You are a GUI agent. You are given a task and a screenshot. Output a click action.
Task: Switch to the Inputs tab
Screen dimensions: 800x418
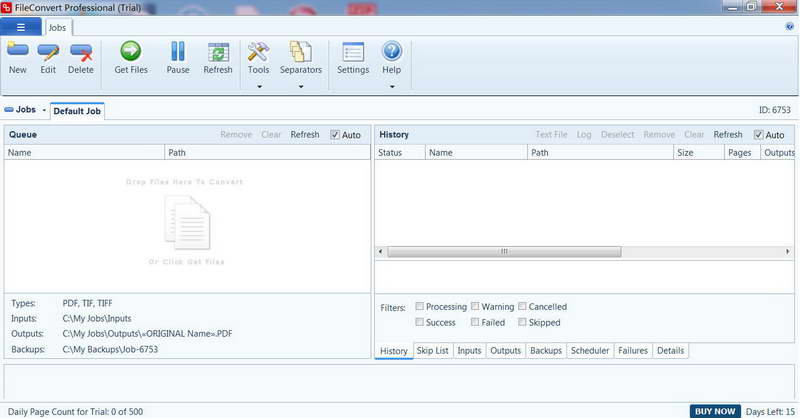469,351
